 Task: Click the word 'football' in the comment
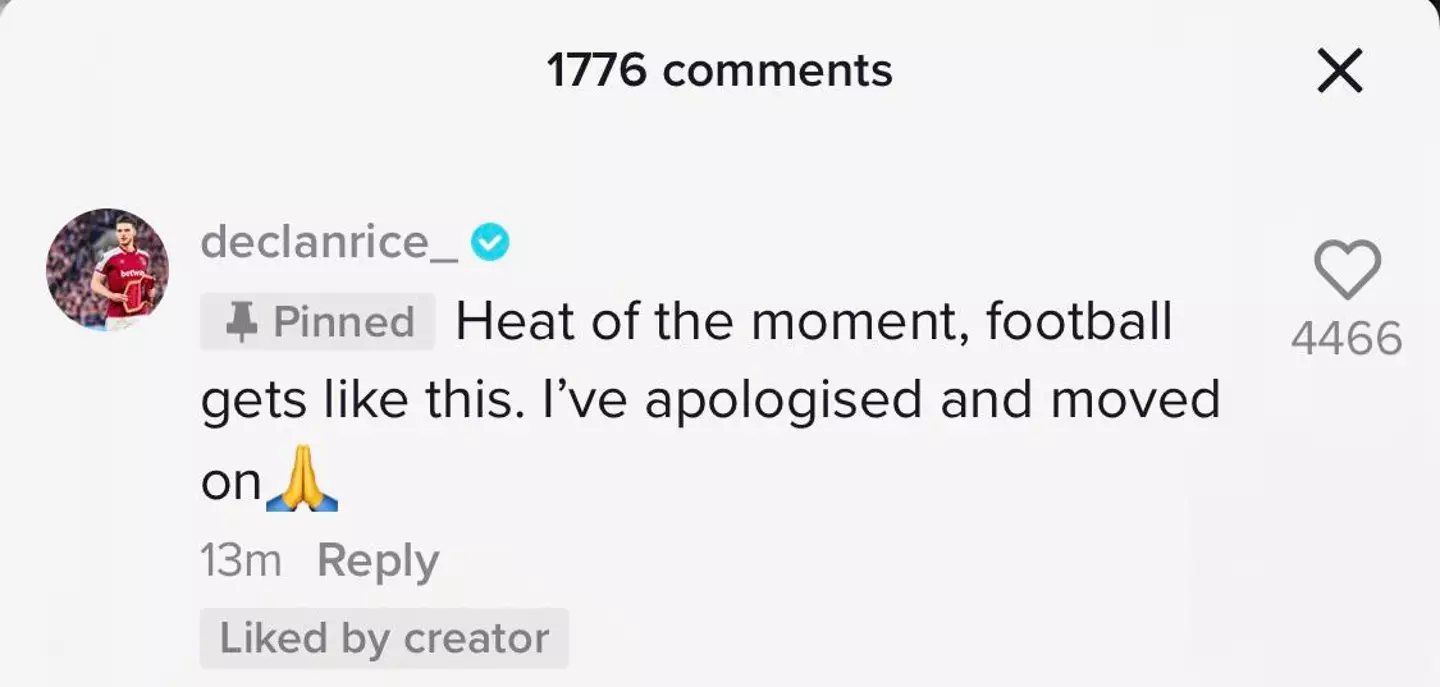coord(1078,322)
